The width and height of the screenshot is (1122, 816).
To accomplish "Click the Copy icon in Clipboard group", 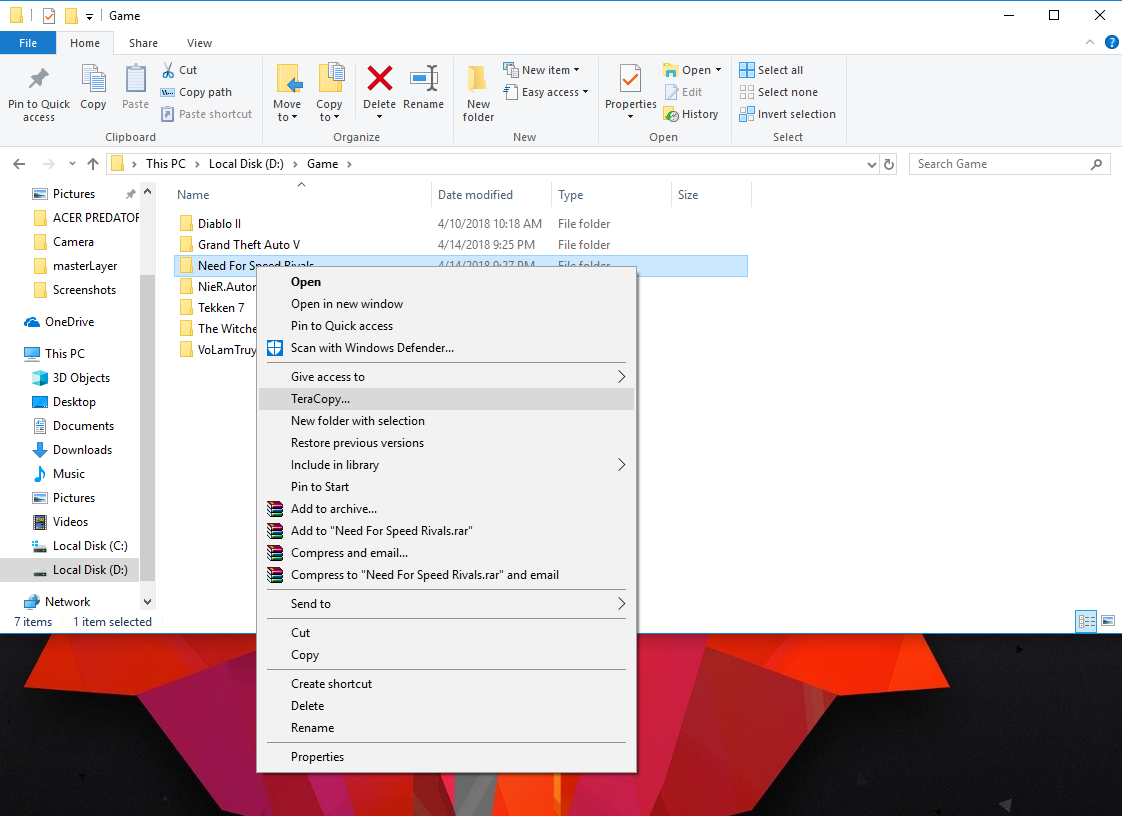I will coord(93,79).
